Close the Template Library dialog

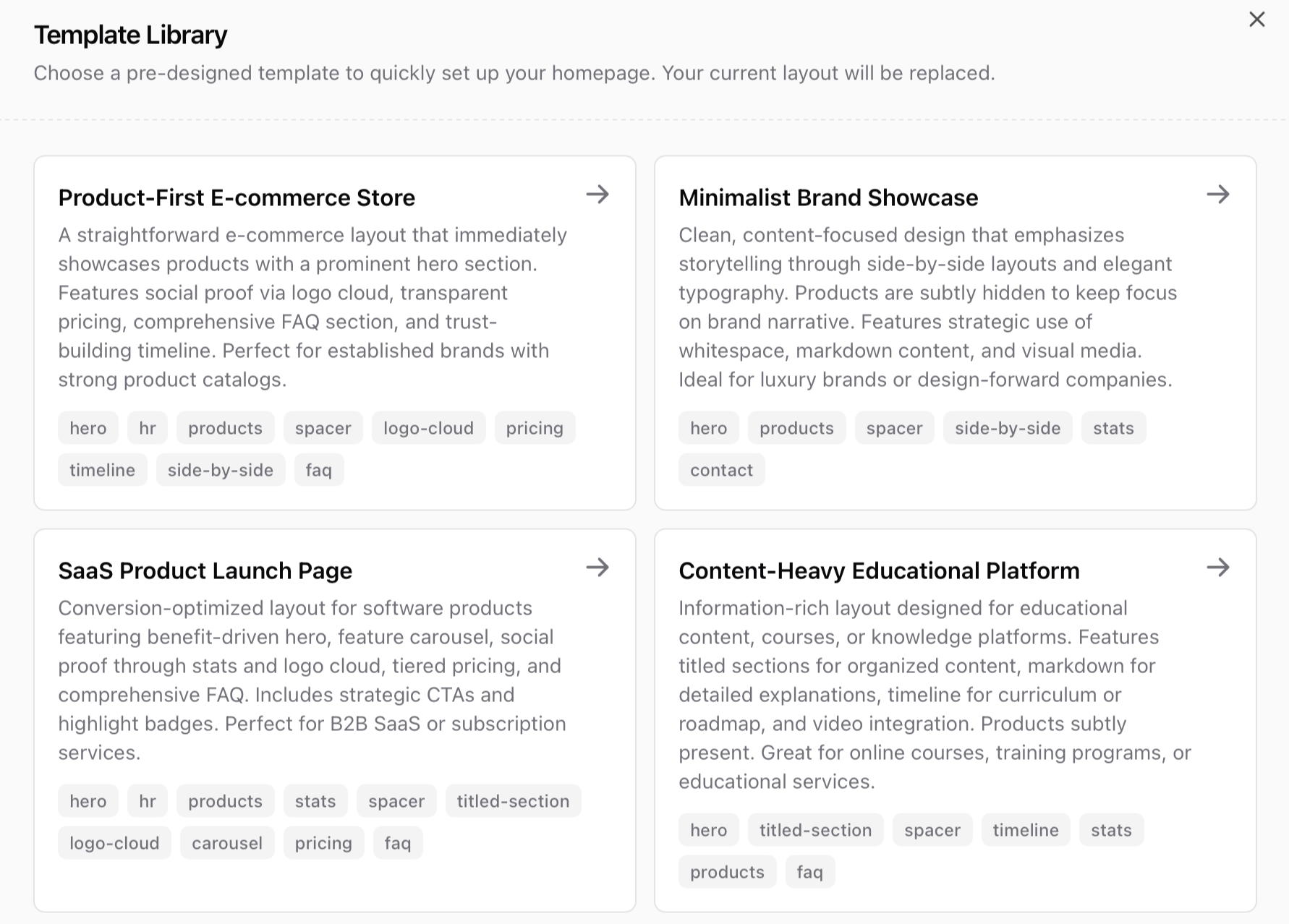click(x=1257, y=20)
